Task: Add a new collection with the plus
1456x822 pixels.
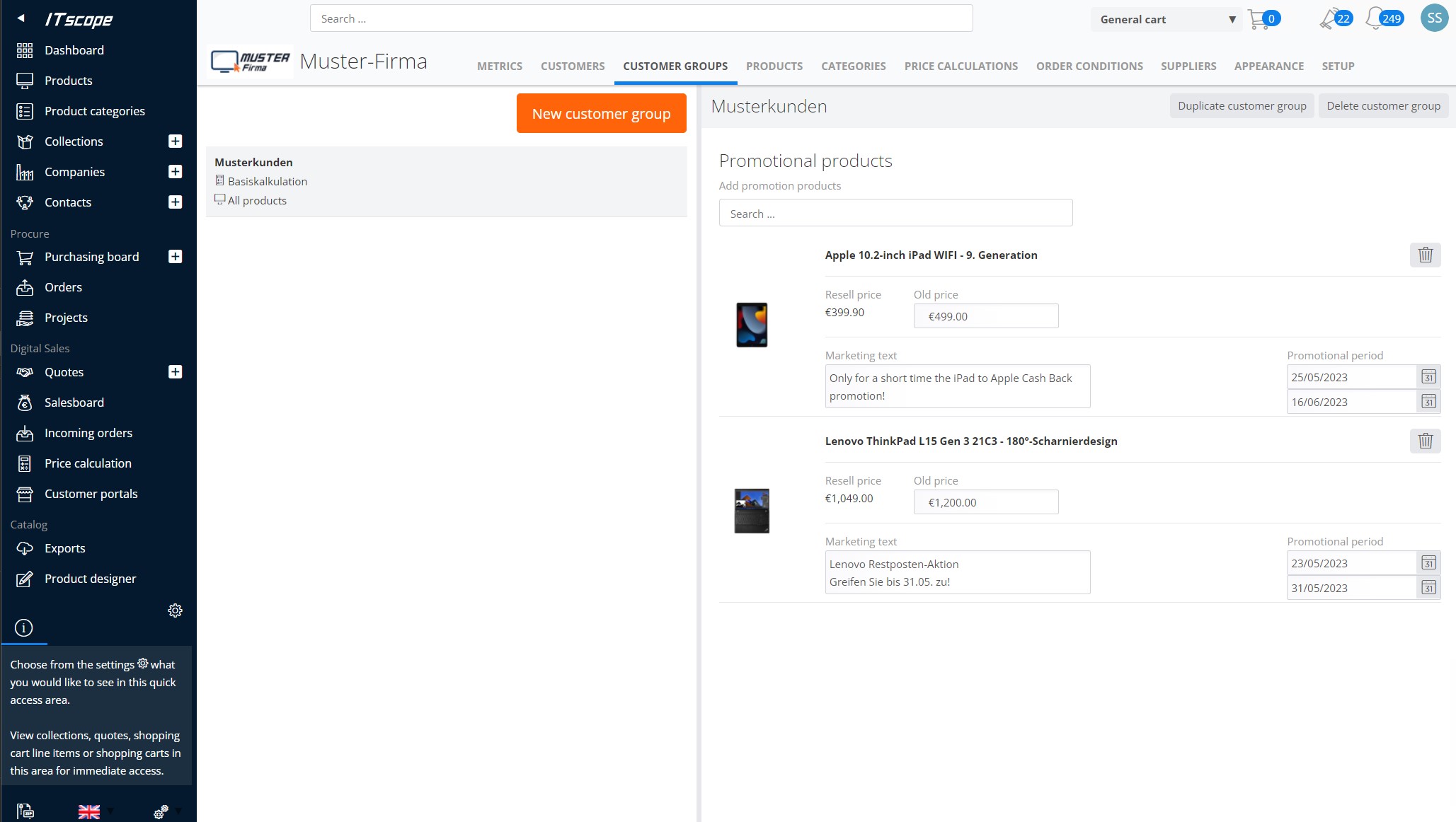Action: point(176,141)
